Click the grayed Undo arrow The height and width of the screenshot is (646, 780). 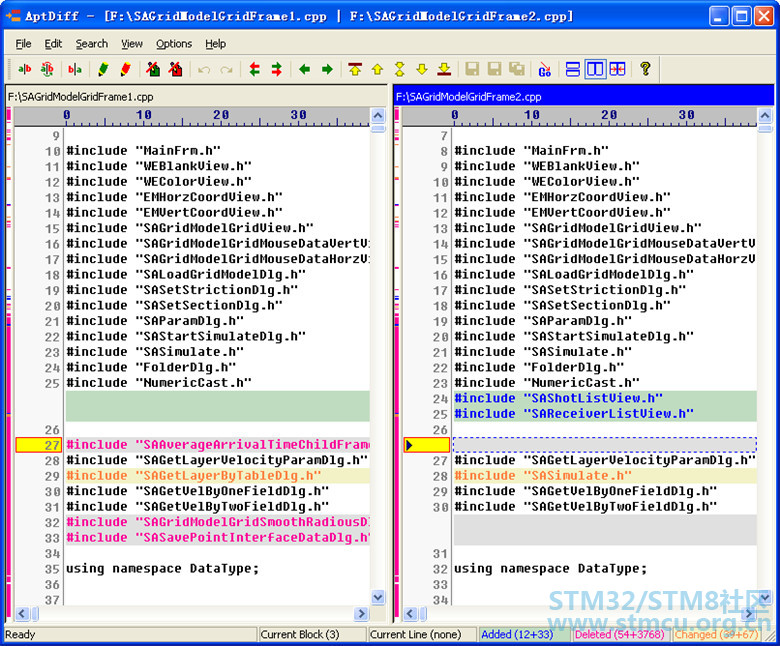point(203,70)
